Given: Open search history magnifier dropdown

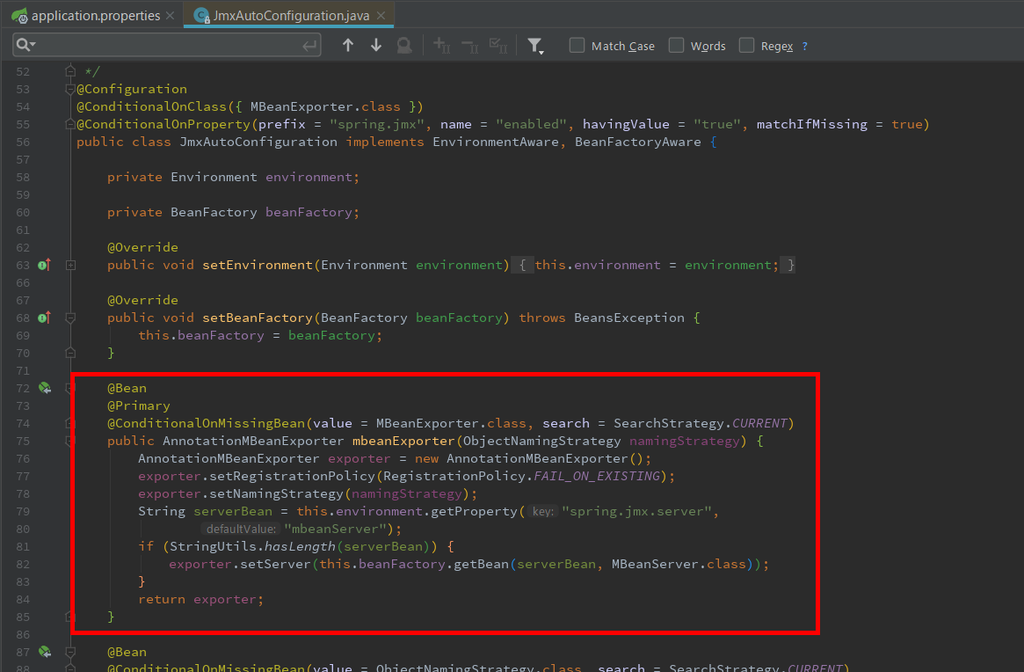Looking at the screenshot, I should [x=25, y=45].
